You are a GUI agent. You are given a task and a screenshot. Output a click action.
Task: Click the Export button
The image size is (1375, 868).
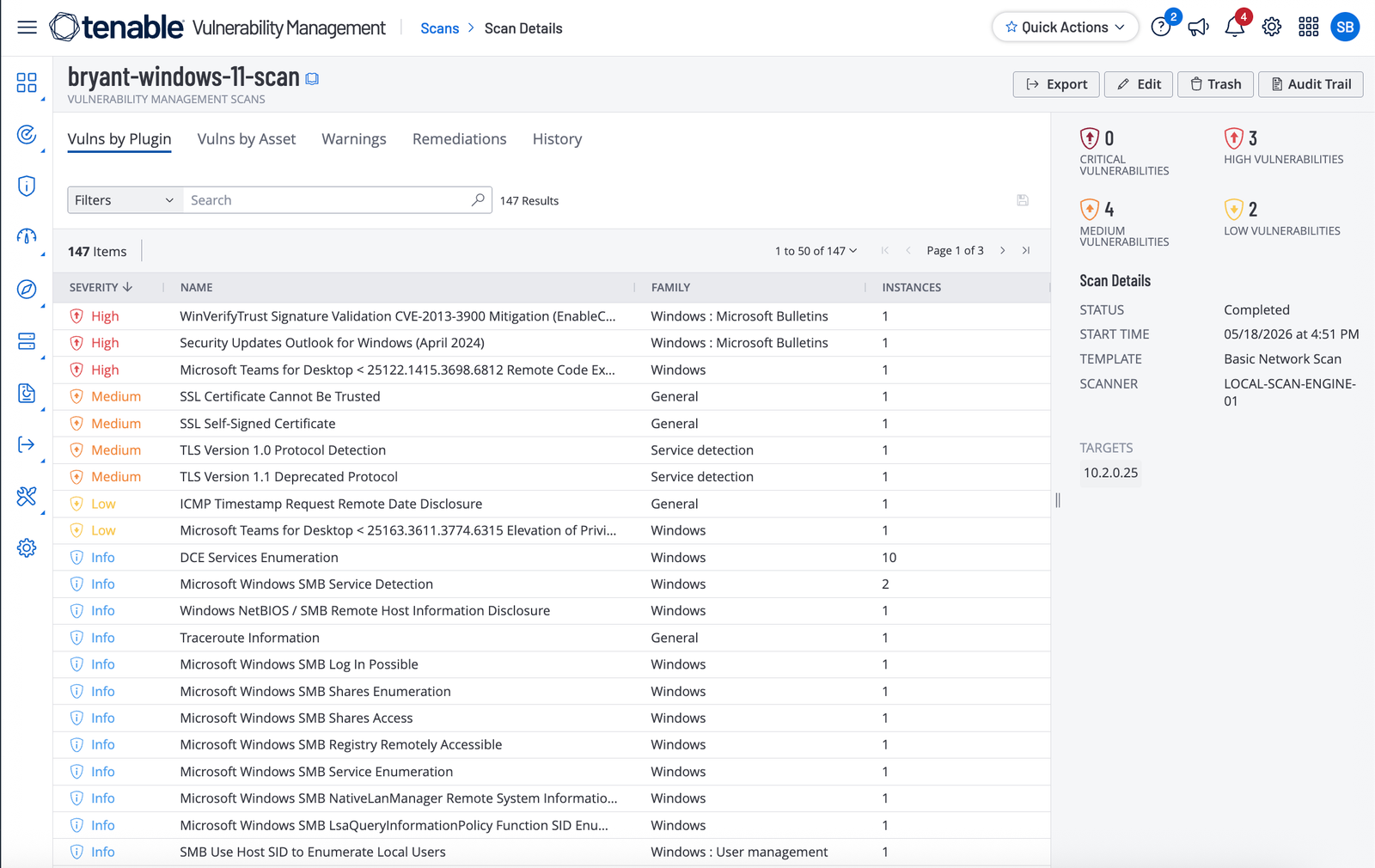1056,84
